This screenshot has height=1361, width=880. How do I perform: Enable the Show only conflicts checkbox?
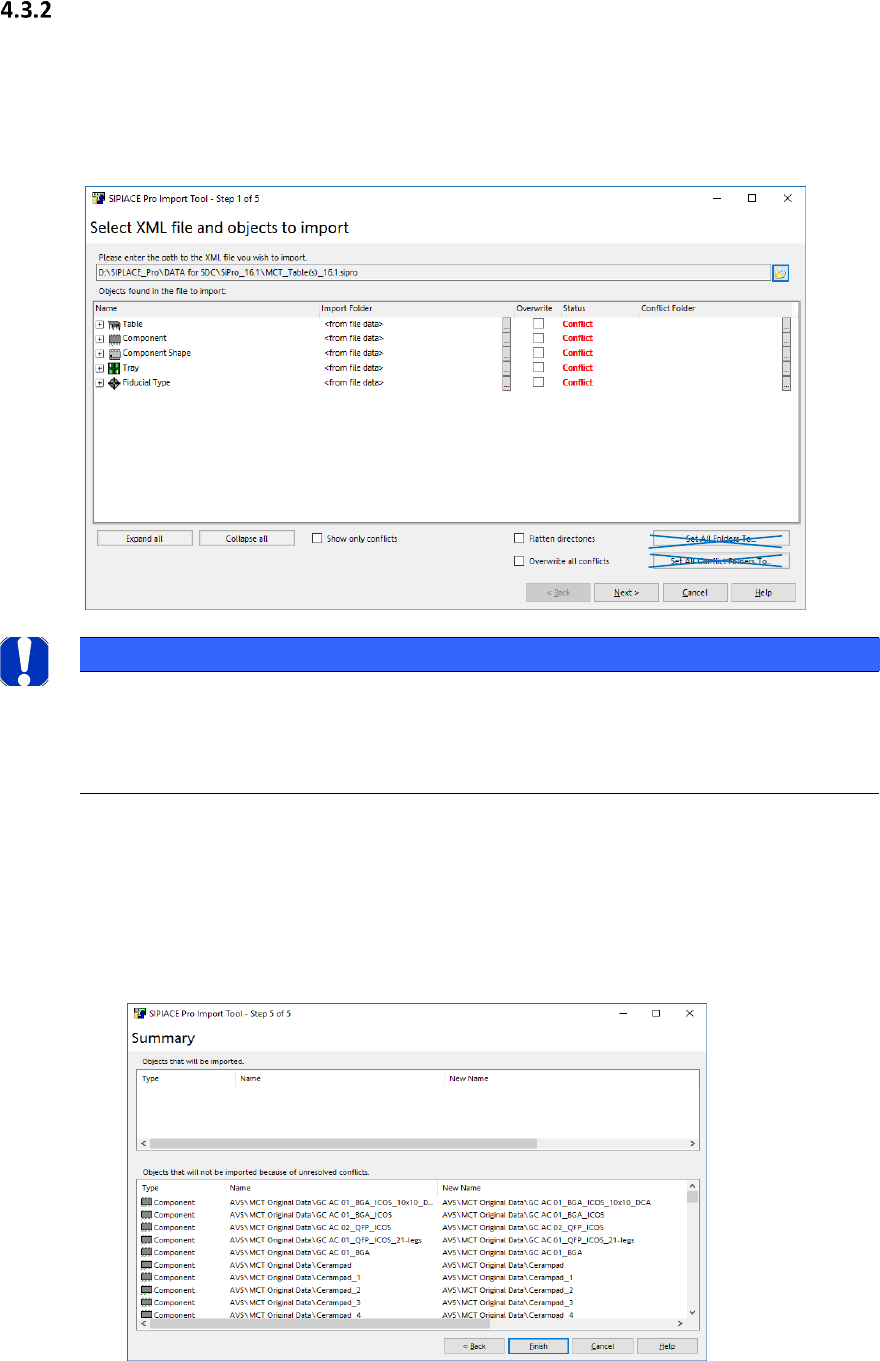317,538
